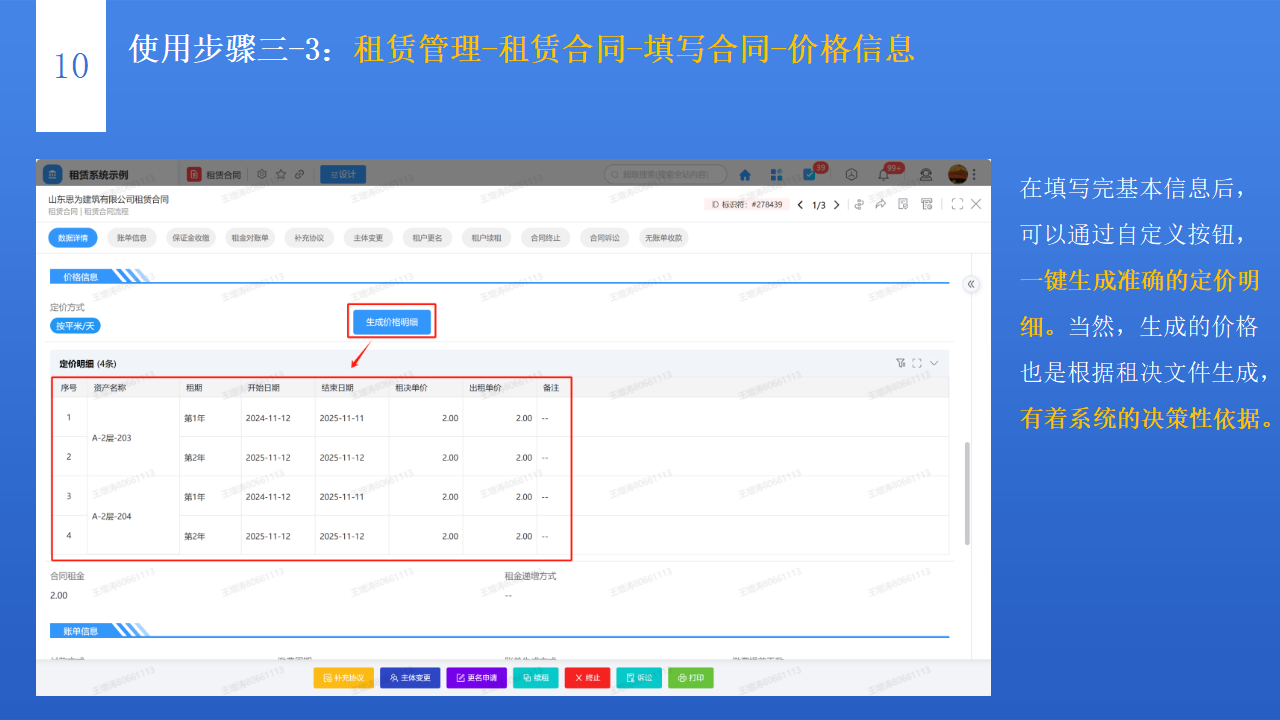Collapse the 定价明细 section with the chevron

pyautogui.click(x=934, y=363)
